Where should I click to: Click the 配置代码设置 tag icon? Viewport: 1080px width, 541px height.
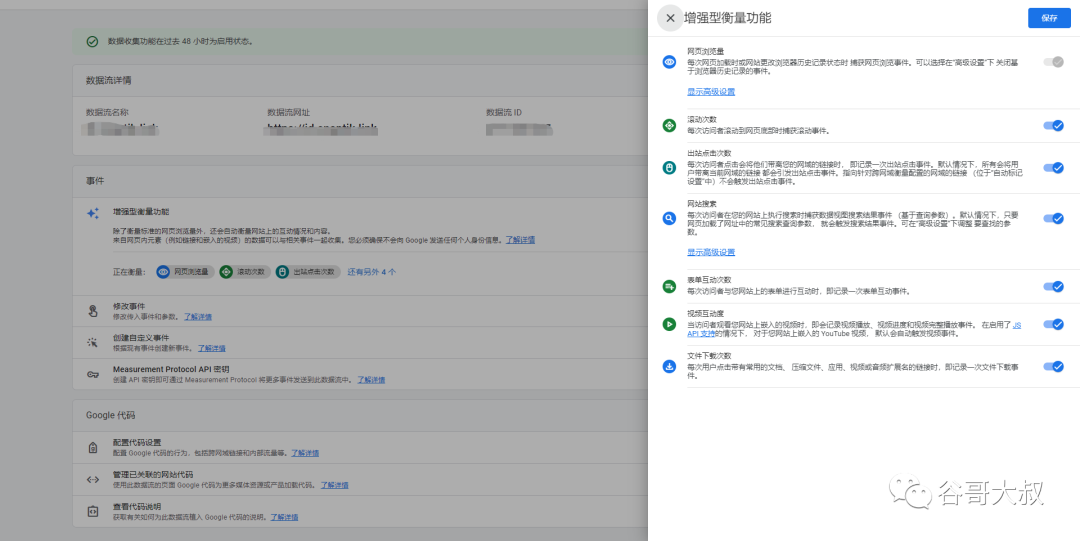(93, 447)
